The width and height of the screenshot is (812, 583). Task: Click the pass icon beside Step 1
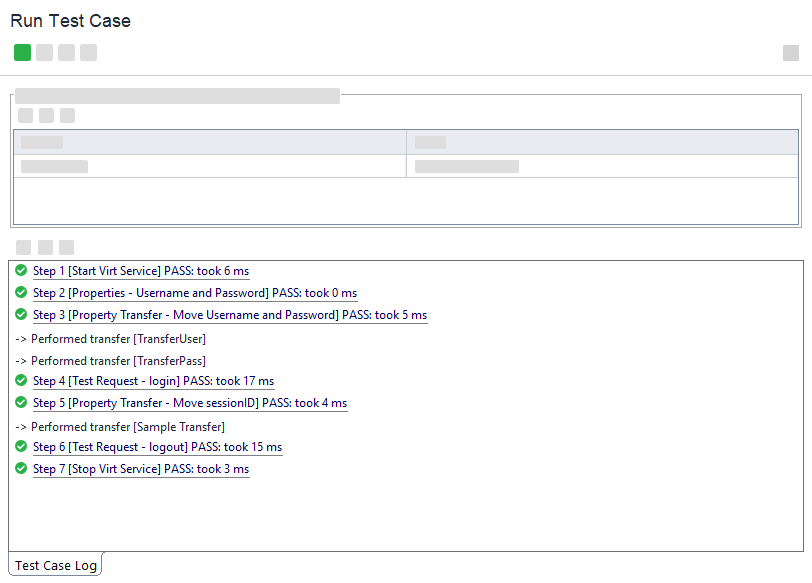point(21,270)
